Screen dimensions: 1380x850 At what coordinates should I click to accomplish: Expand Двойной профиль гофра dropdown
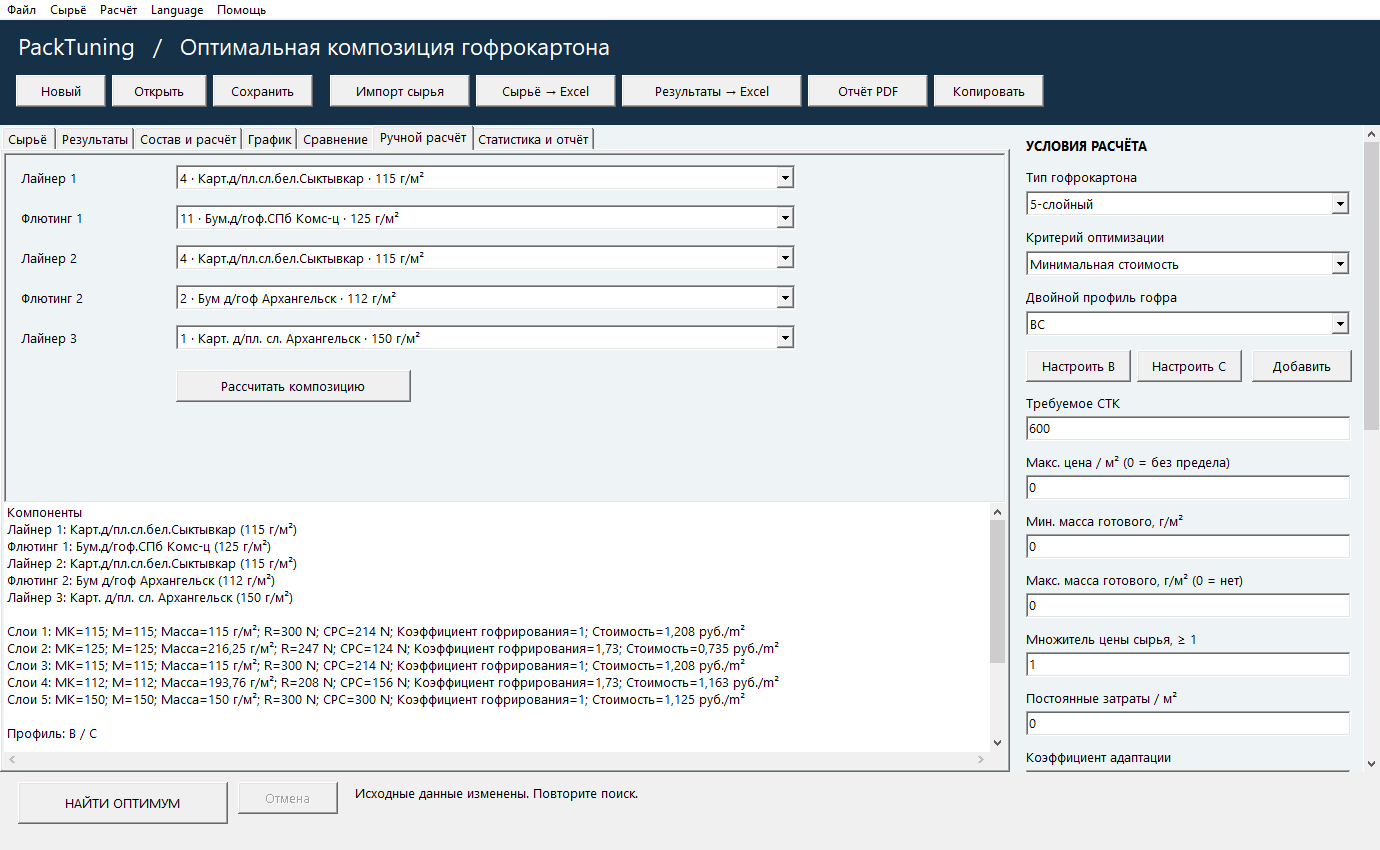1187,324
